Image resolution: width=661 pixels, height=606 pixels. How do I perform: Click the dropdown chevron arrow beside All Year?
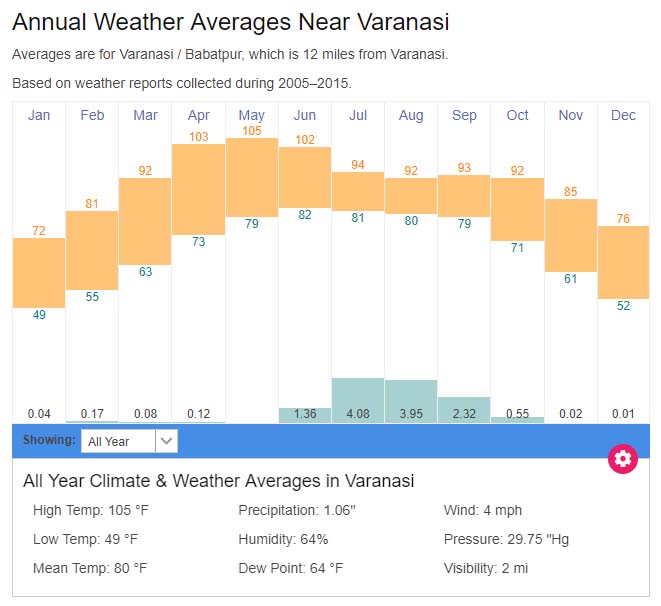167,440
